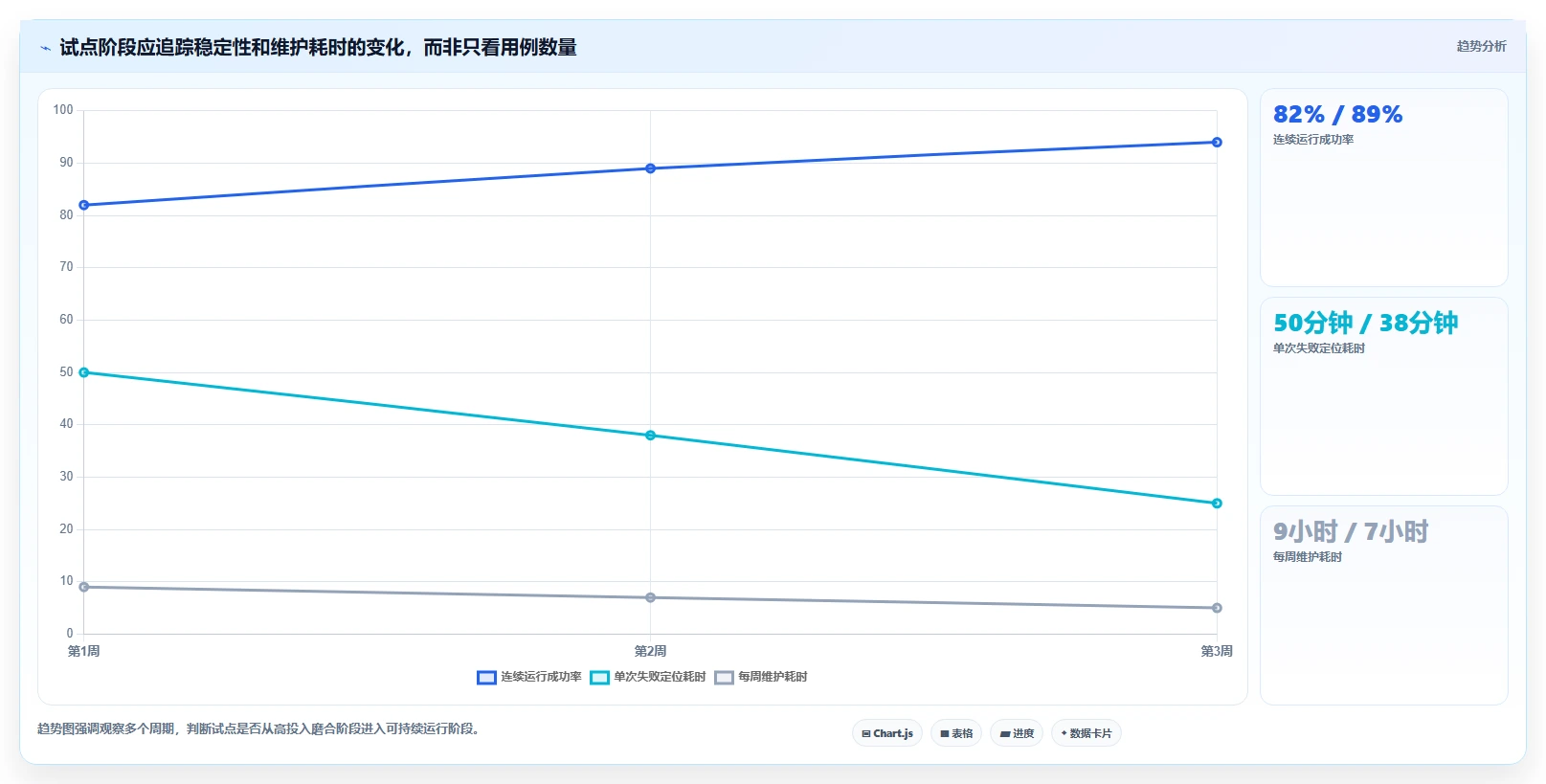Select the Chart.js tag
The image size is (1546, 784).
click(887, 733)
